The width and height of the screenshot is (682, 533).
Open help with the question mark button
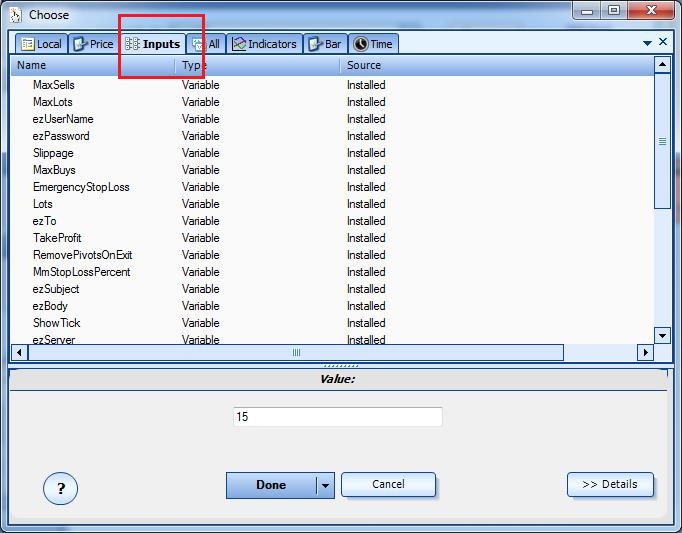pyautogui.click(x=61, y=488)
